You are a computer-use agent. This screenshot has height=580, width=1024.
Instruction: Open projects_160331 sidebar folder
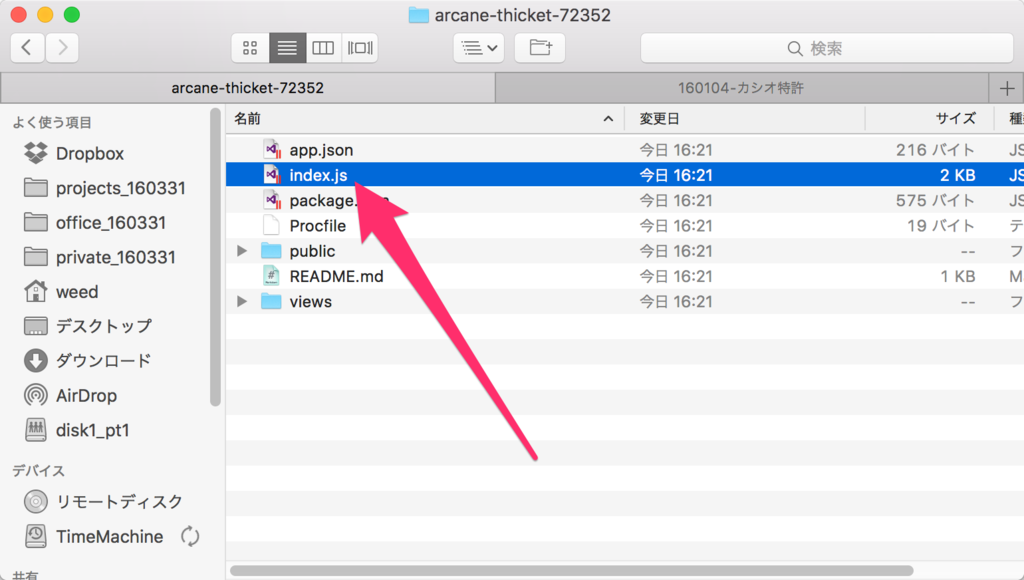(104, 188)
